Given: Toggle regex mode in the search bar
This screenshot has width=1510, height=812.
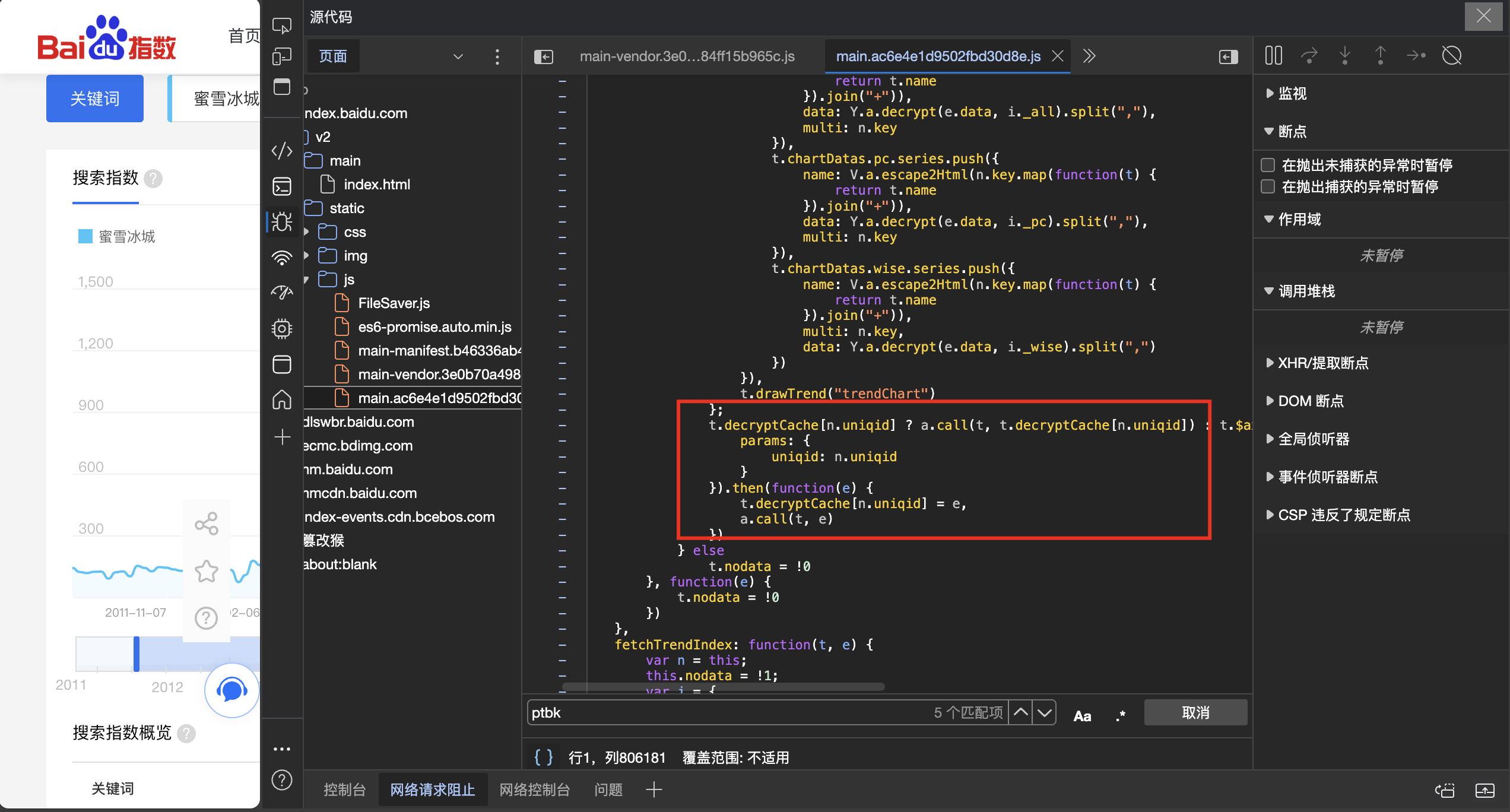Looking at the screenshot, I should pos(1121,715).
